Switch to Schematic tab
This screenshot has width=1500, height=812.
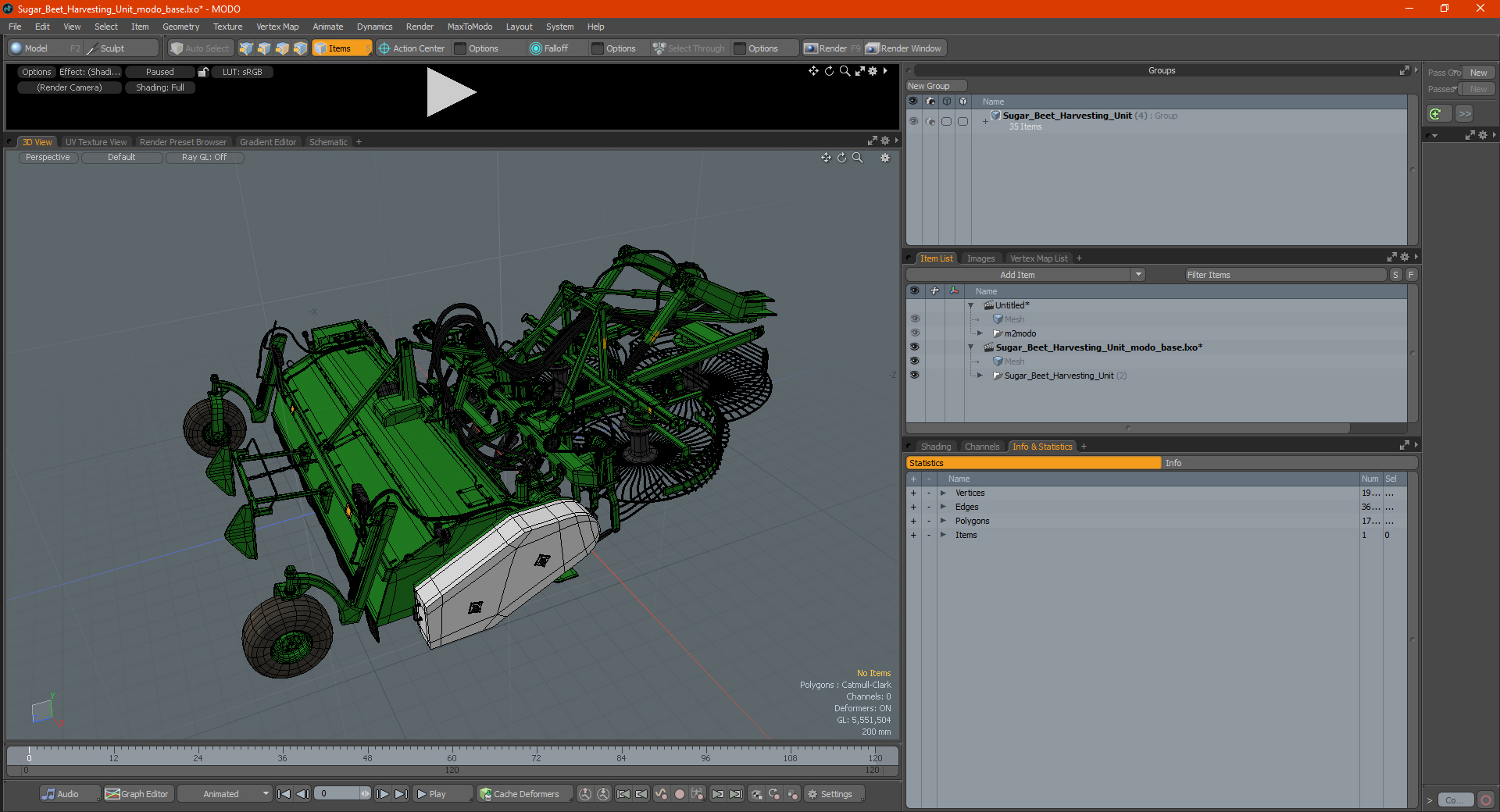click(328, 142)
